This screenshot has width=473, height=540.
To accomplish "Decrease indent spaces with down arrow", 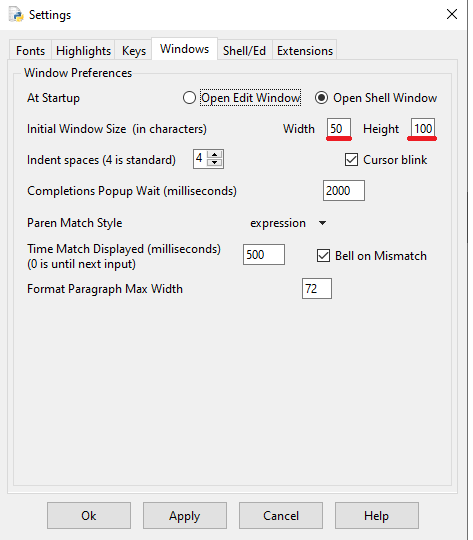I will [x=215, y=163].
